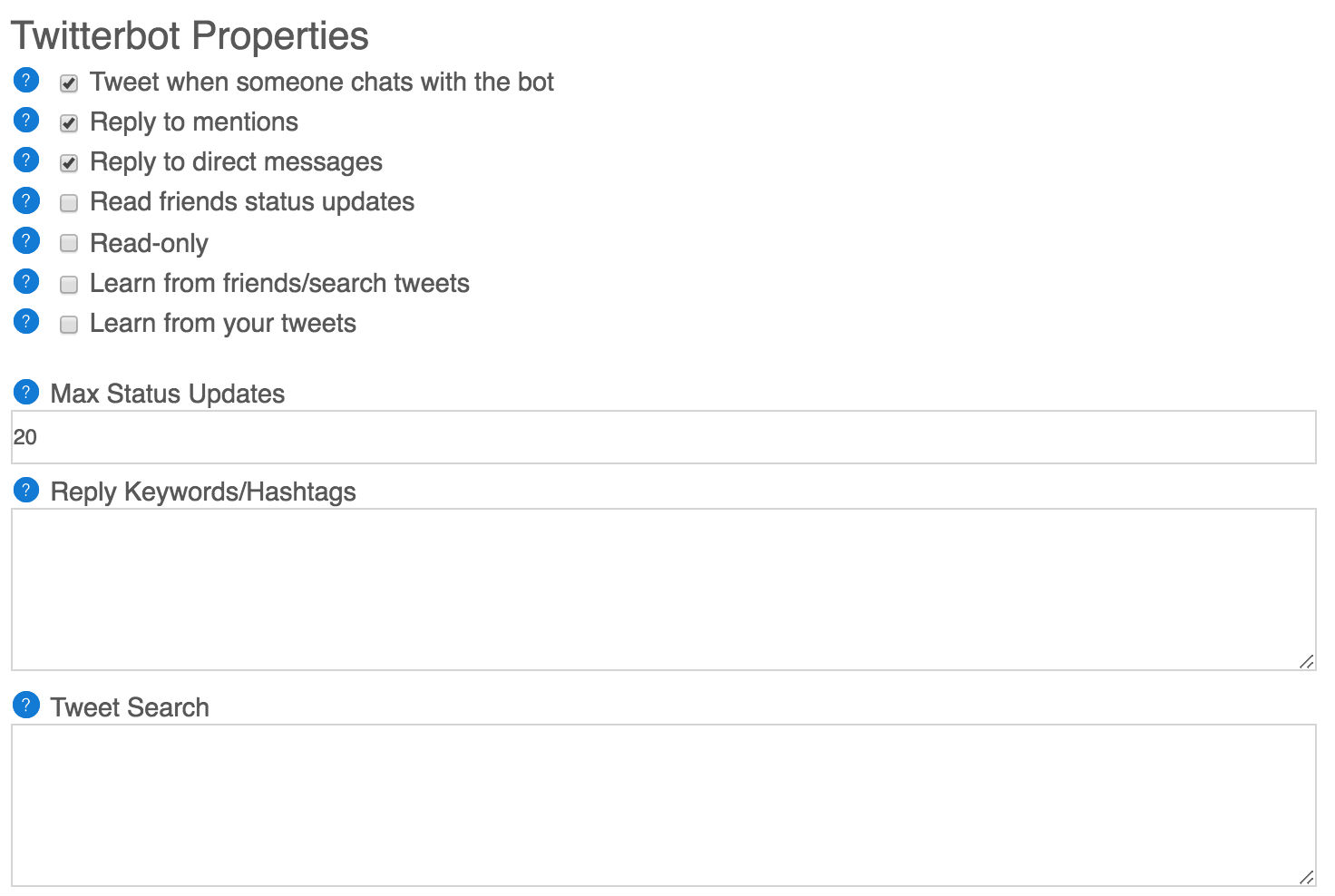This screenshot has width=1335, height=896.
Task: Enable Read friends status updates checkbox
Action: click(69, 203)
